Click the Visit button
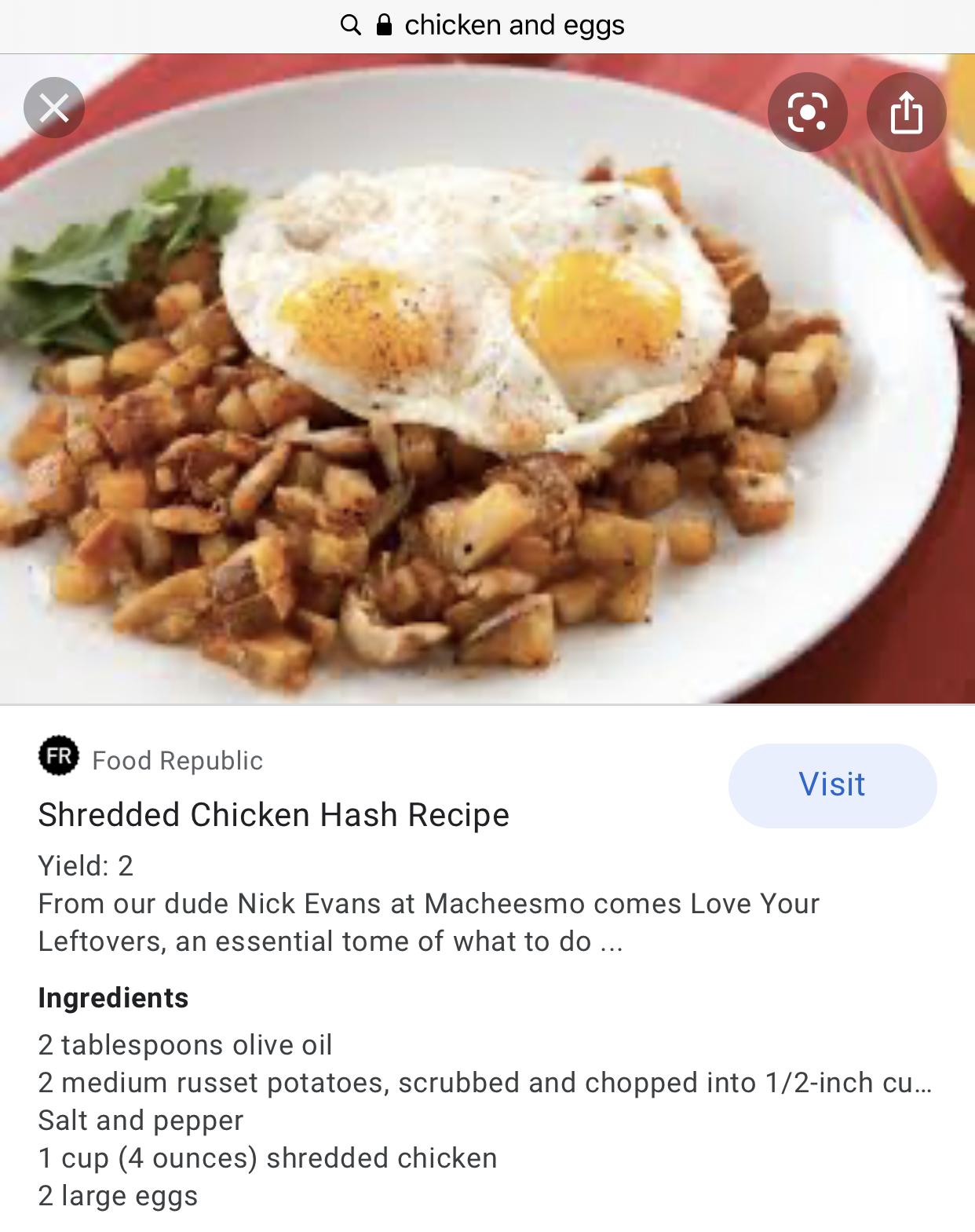The image size is (975, 1232). 832,785
